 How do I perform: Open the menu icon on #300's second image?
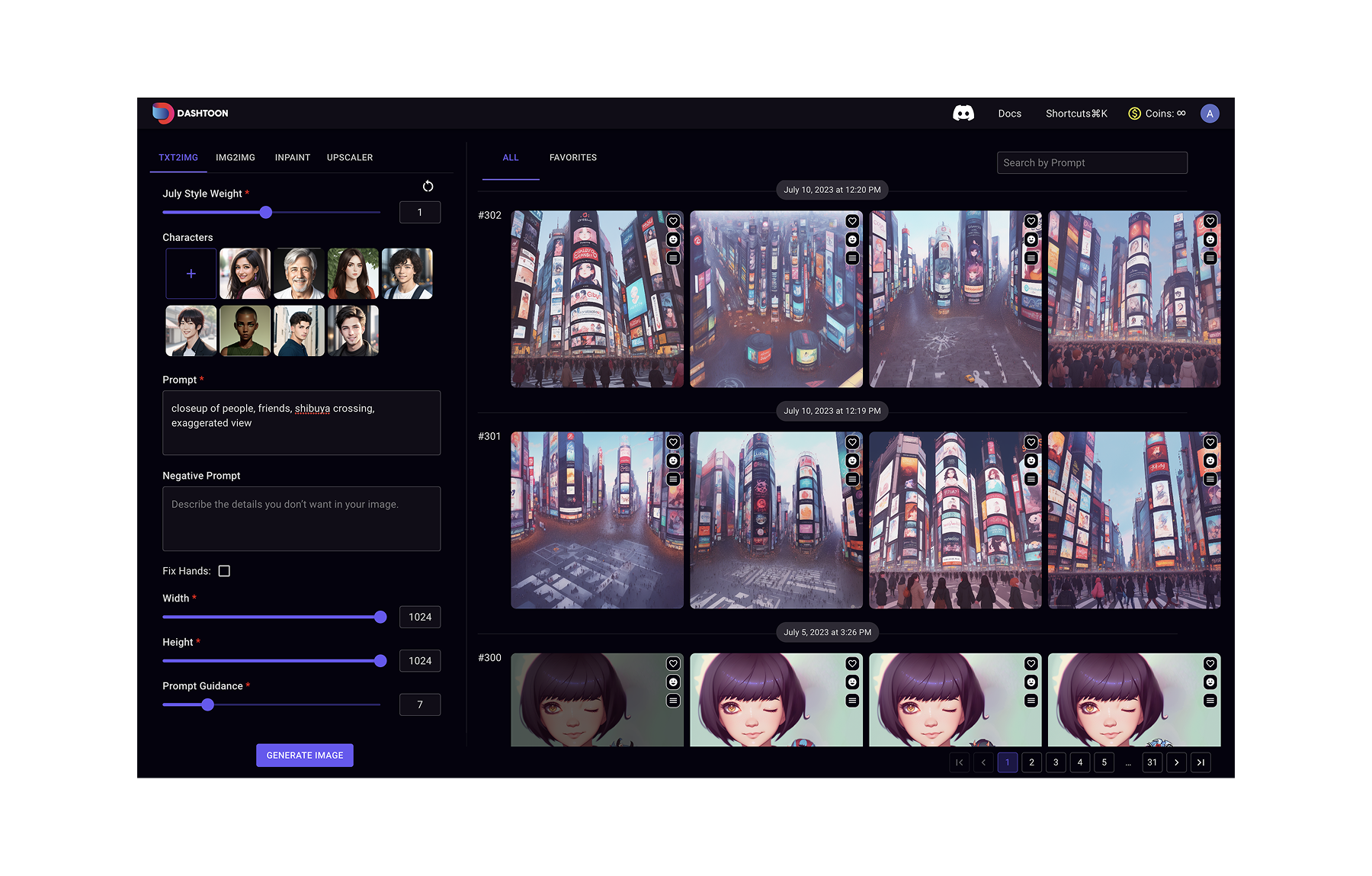[852, 700]
